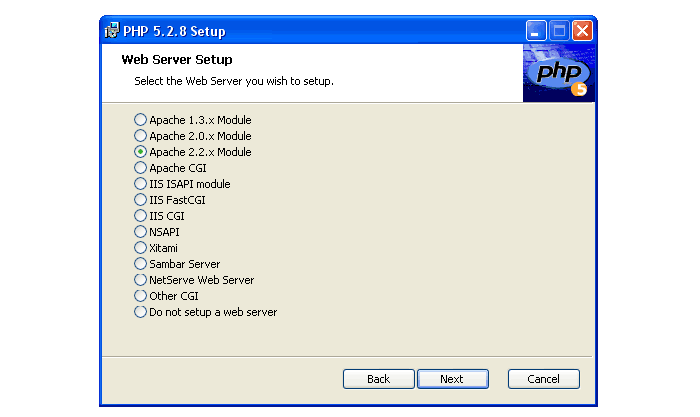The width and height of the screenshot is (700, 417).
Task: Cancel the PHP installation
Action: click(x=543, y=379)
